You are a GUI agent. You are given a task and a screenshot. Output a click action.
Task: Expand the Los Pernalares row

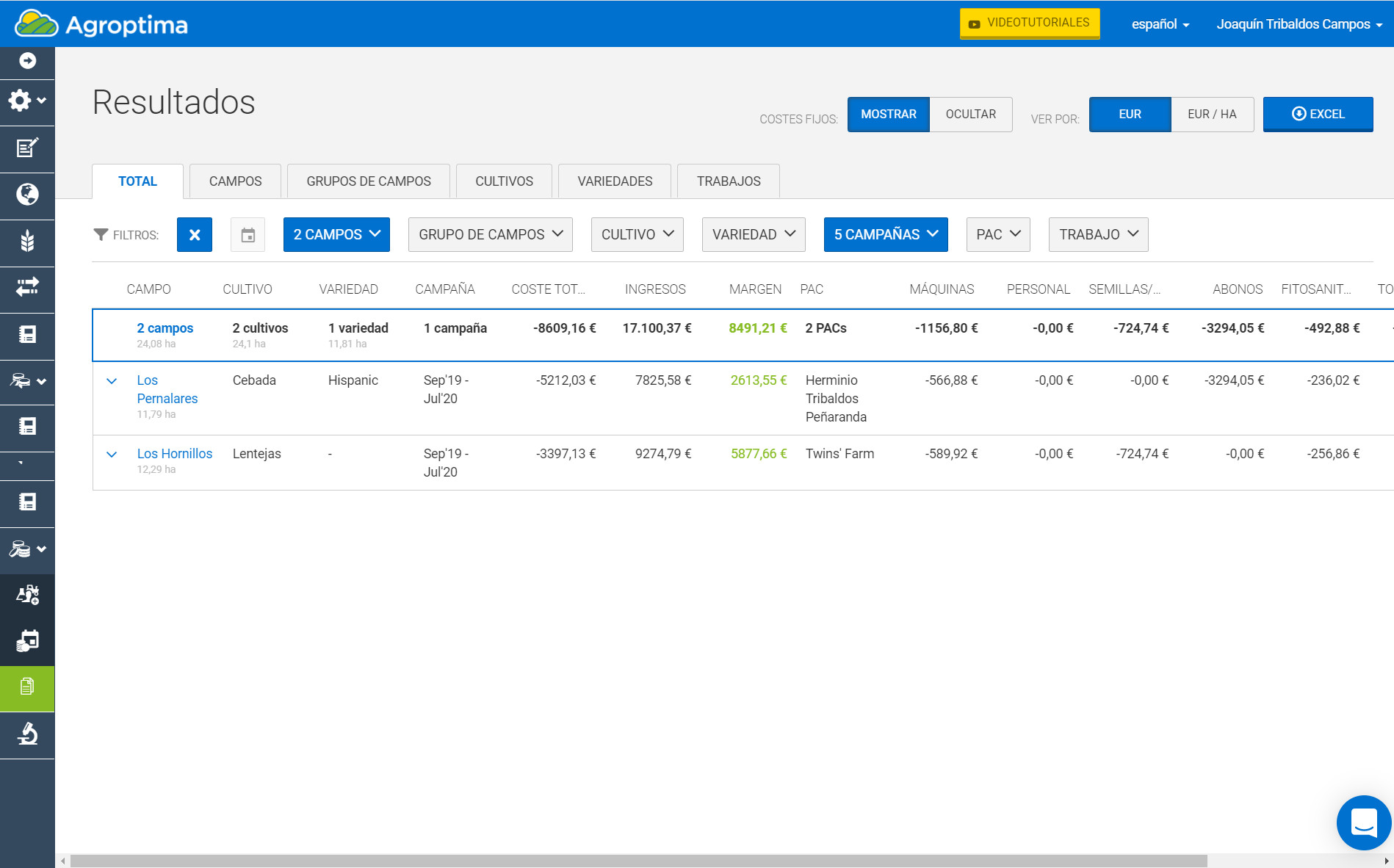pos(112,381)
